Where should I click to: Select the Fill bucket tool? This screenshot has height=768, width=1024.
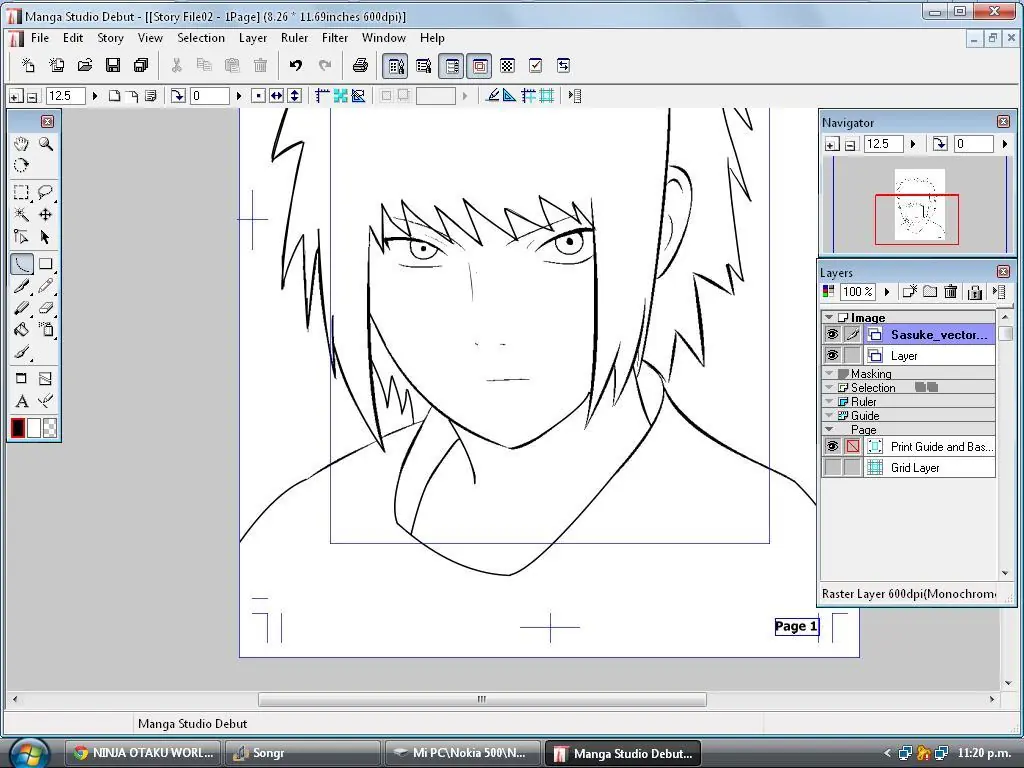(22, 329)
